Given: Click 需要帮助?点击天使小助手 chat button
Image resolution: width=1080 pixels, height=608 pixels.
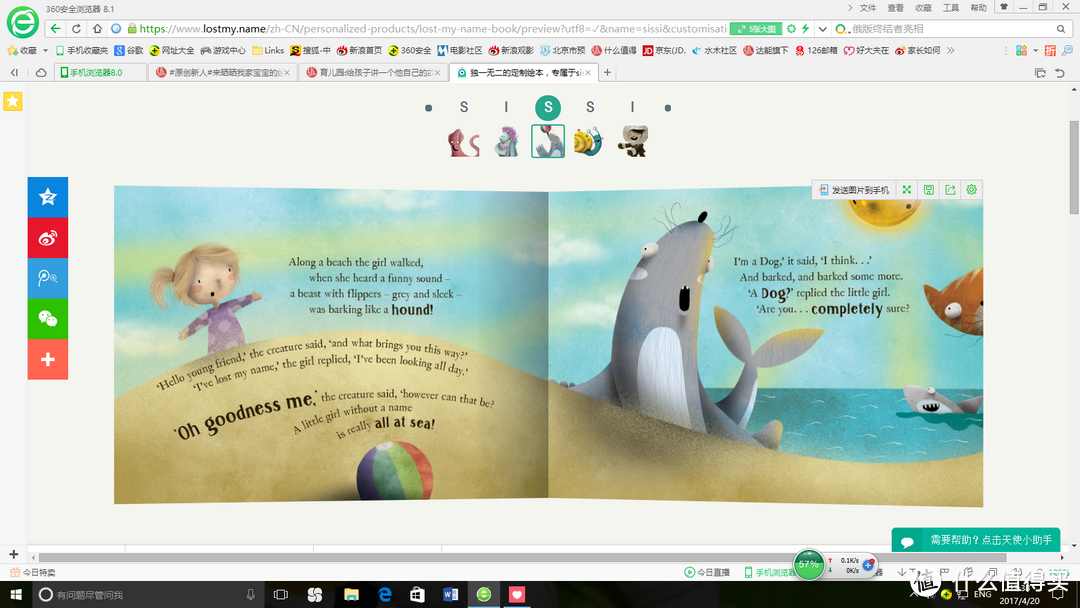Looking at the screenshot, I should click(975, 540).
